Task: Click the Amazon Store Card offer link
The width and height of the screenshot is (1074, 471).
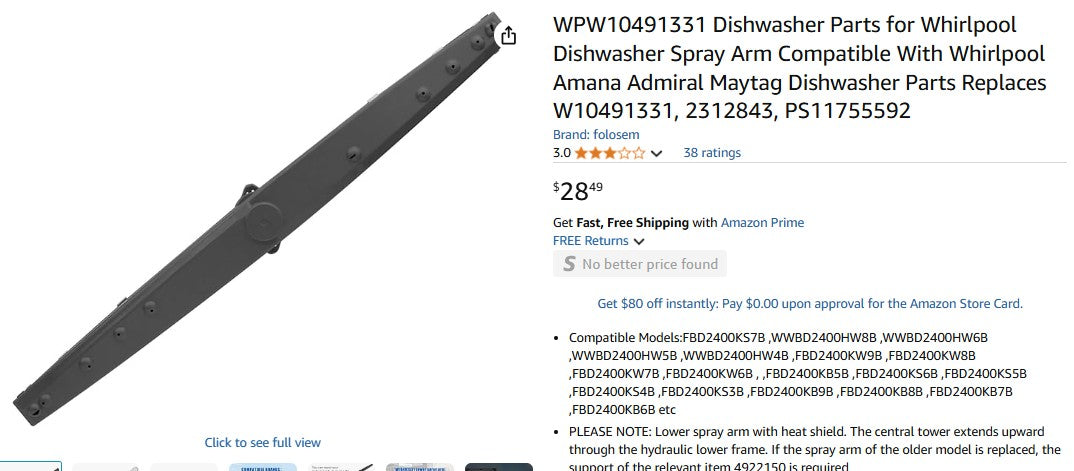Action: click(810, 303)
